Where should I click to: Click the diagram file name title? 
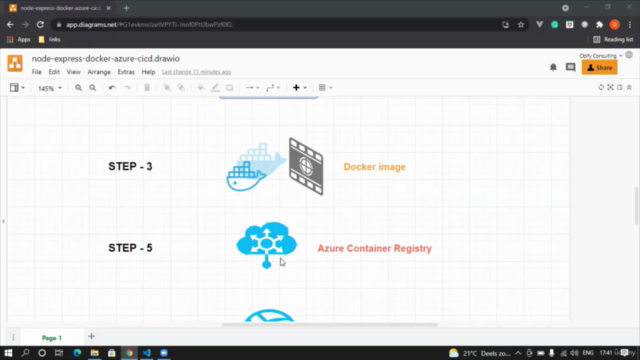coord(106,59)
